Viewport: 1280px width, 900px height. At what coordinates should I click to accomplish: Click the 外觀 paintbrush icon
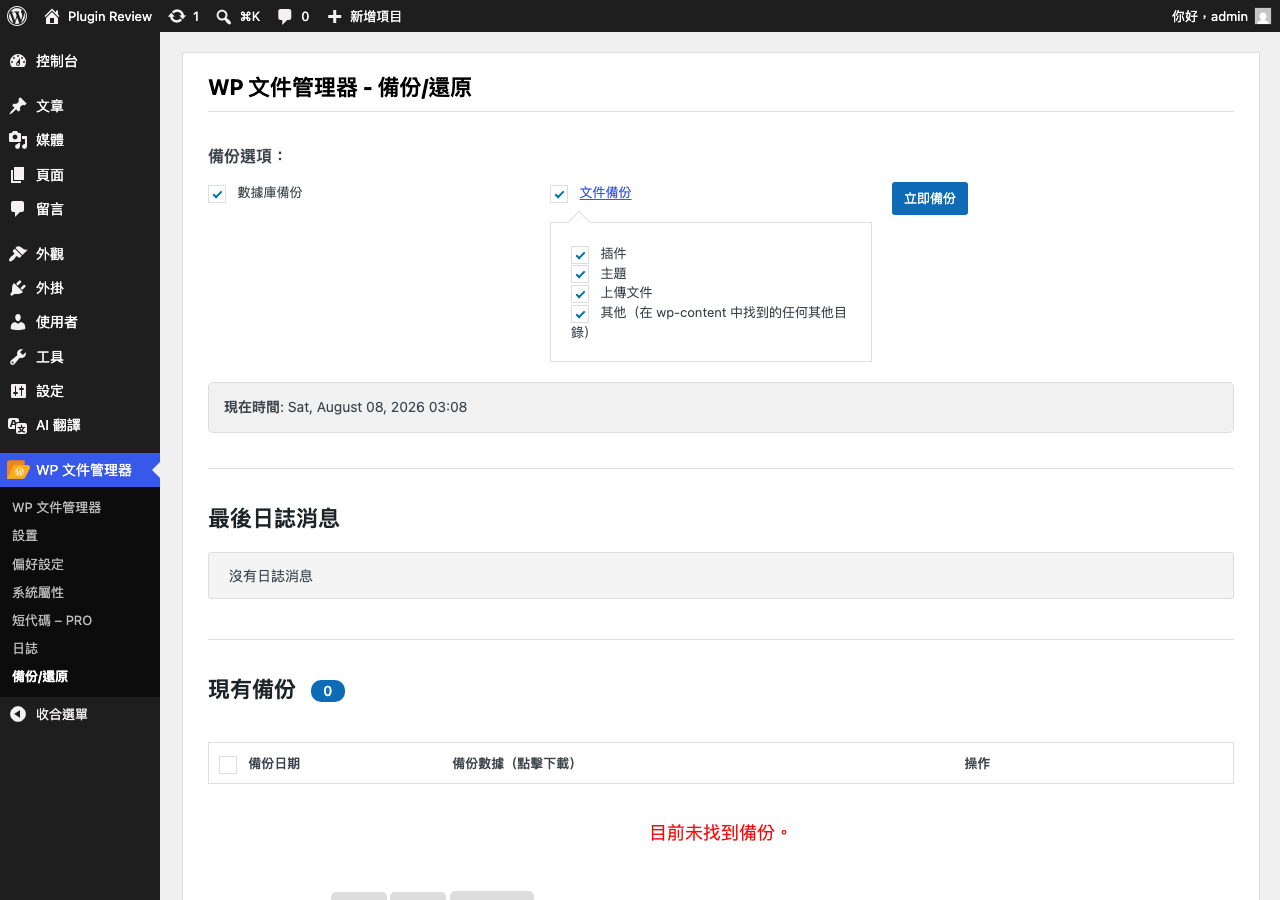(x=18, y=254)
